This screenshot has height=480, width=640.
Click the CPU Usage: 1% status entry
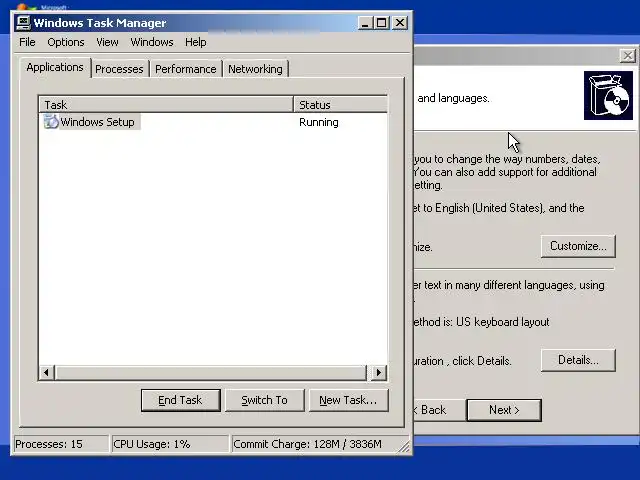tap(170, 444)
